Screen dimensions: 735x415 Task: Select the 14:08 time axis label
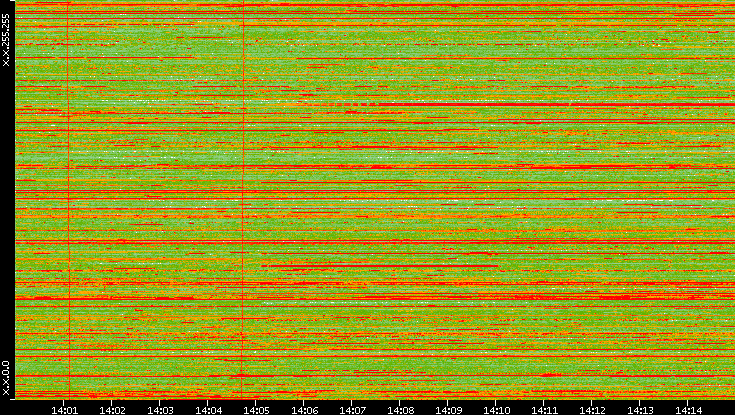pyautogui.click(x=400, y=410)
